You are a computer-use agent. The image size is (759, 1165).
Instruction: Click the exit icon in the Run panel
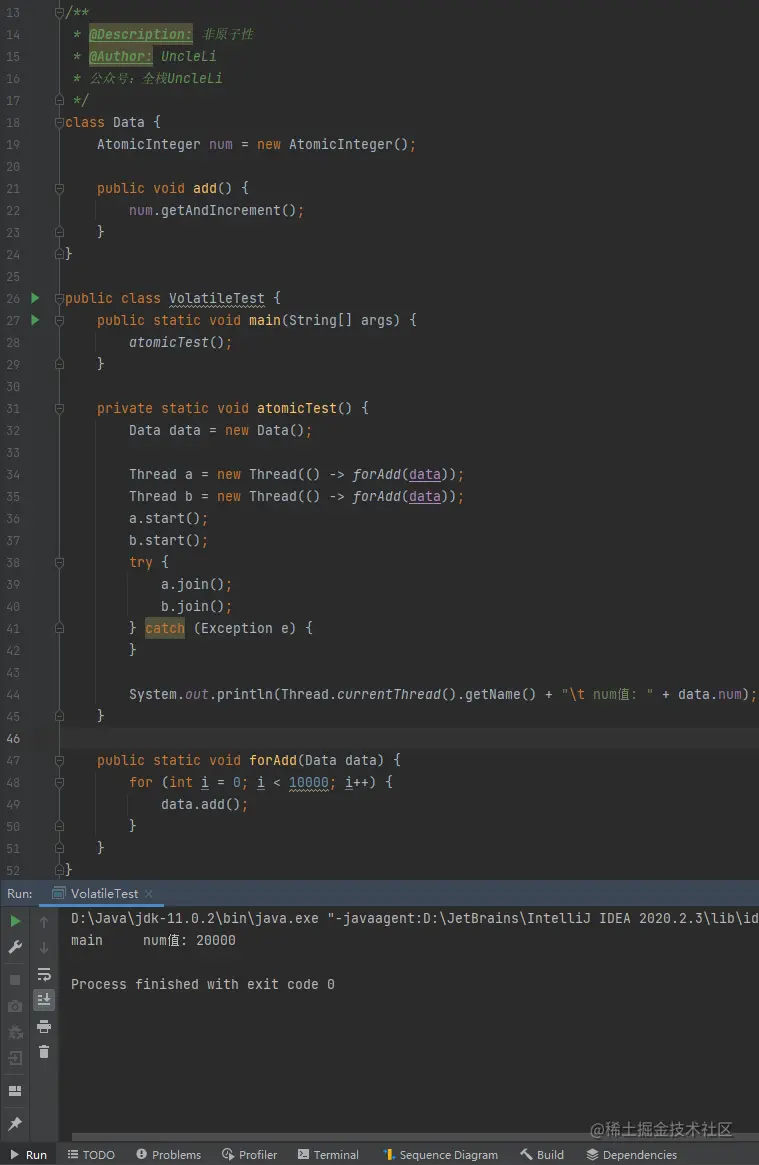pos(15,1058)
